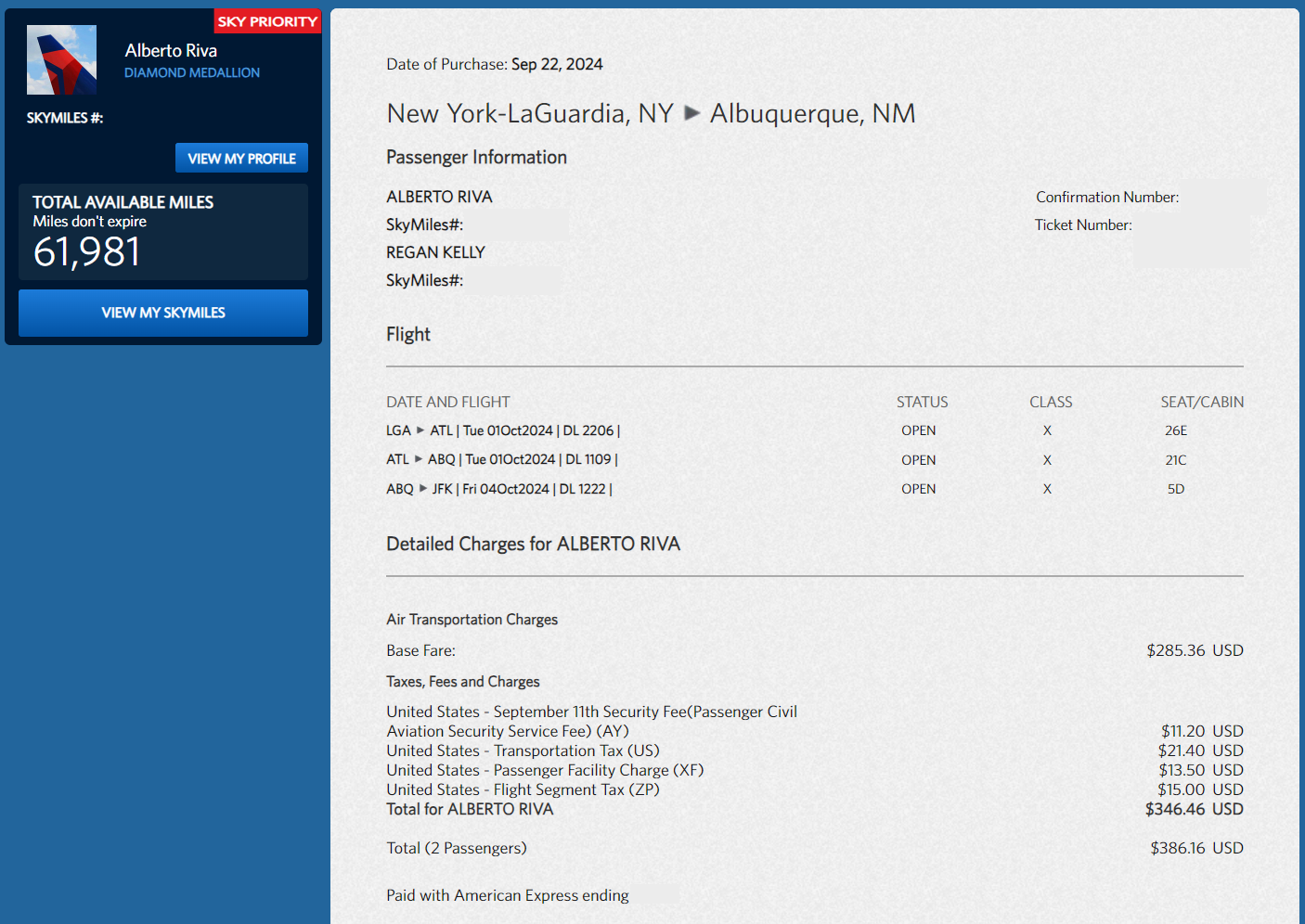Click the $386.16 USD two-passenger total
1305x924 pixels.
click(1196, 848)
